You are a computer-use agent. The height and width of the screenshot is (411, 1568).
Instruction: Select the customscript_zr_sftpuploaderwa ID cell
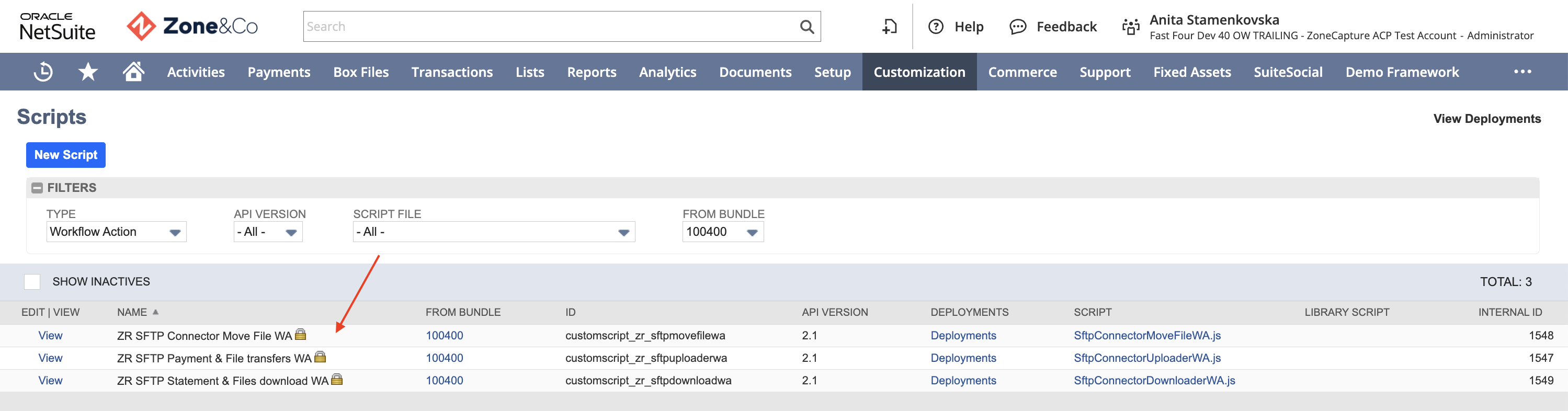pyautogui.click(x=646, y=358)
